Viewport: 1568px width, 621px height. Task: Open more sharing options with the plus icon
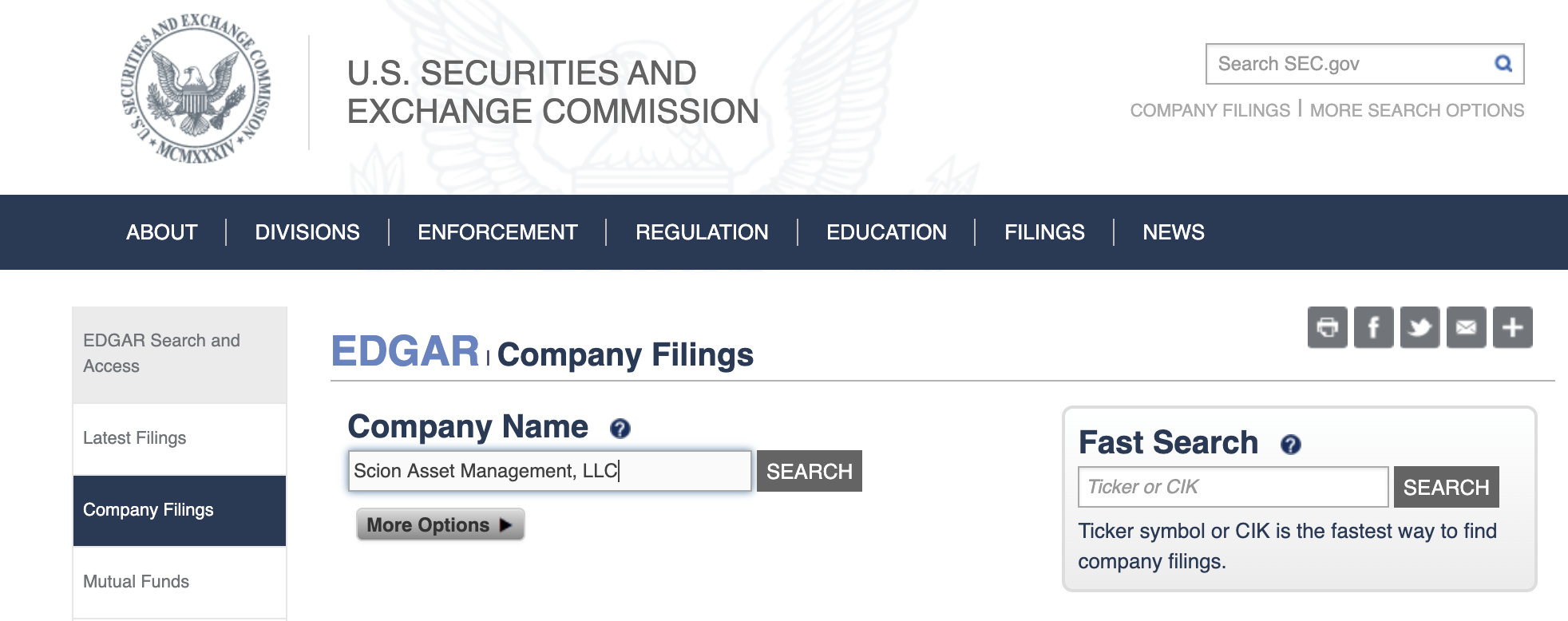click(x=1513, y=327)
